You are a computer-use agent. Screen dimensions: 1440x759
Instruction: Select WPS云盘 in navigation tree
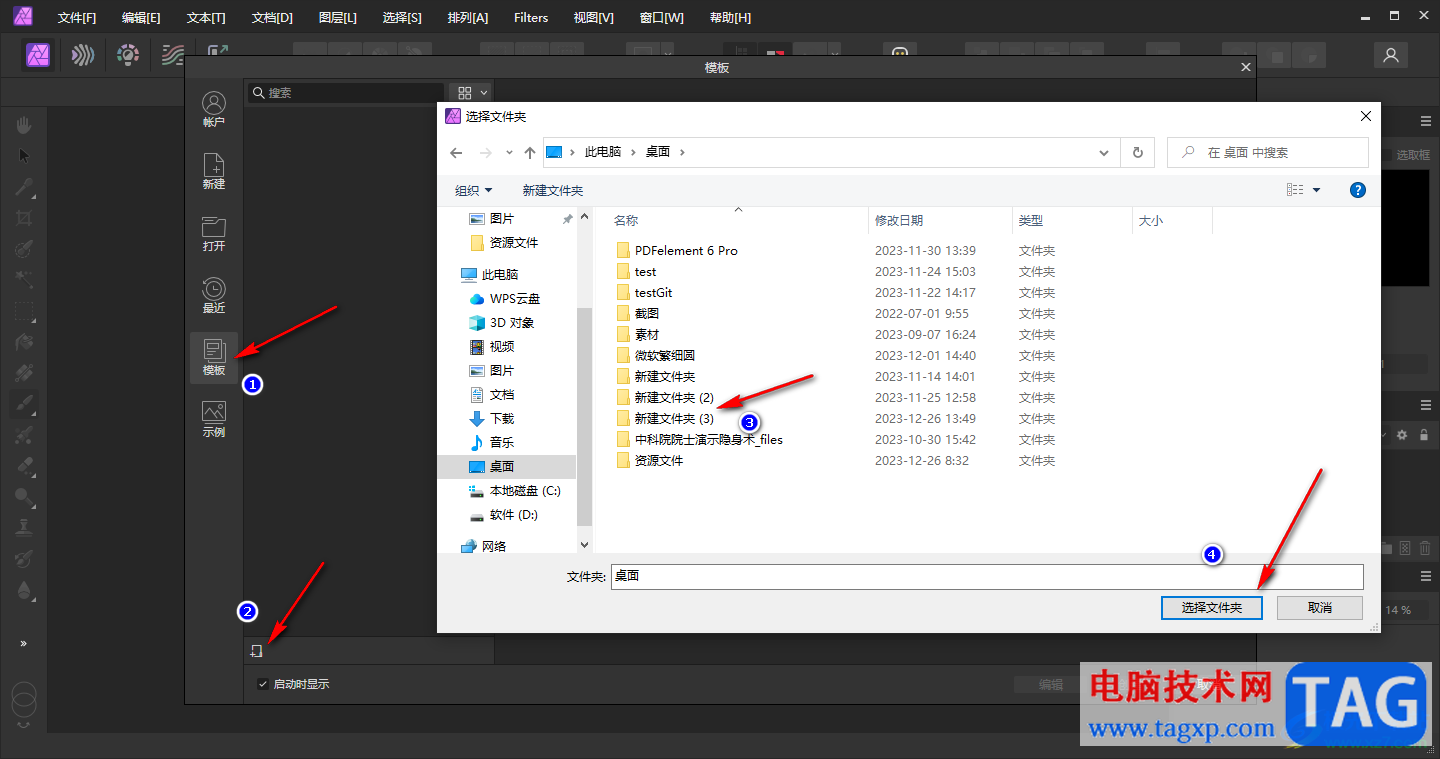504,299
